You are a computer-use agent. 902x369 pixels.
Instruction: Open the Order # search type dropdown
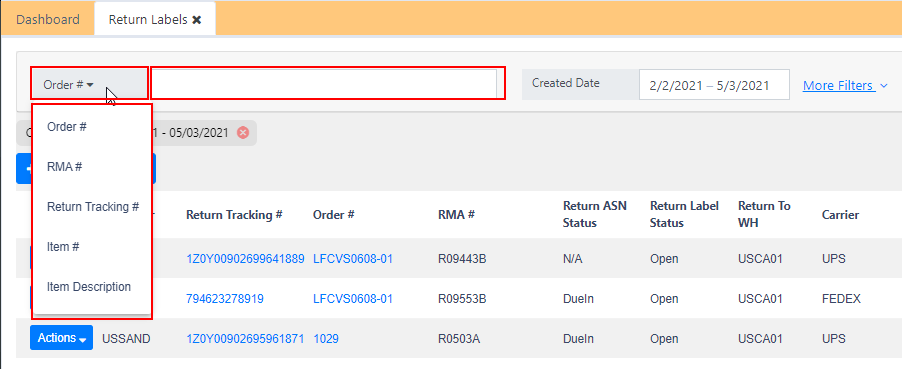(89, 85)
